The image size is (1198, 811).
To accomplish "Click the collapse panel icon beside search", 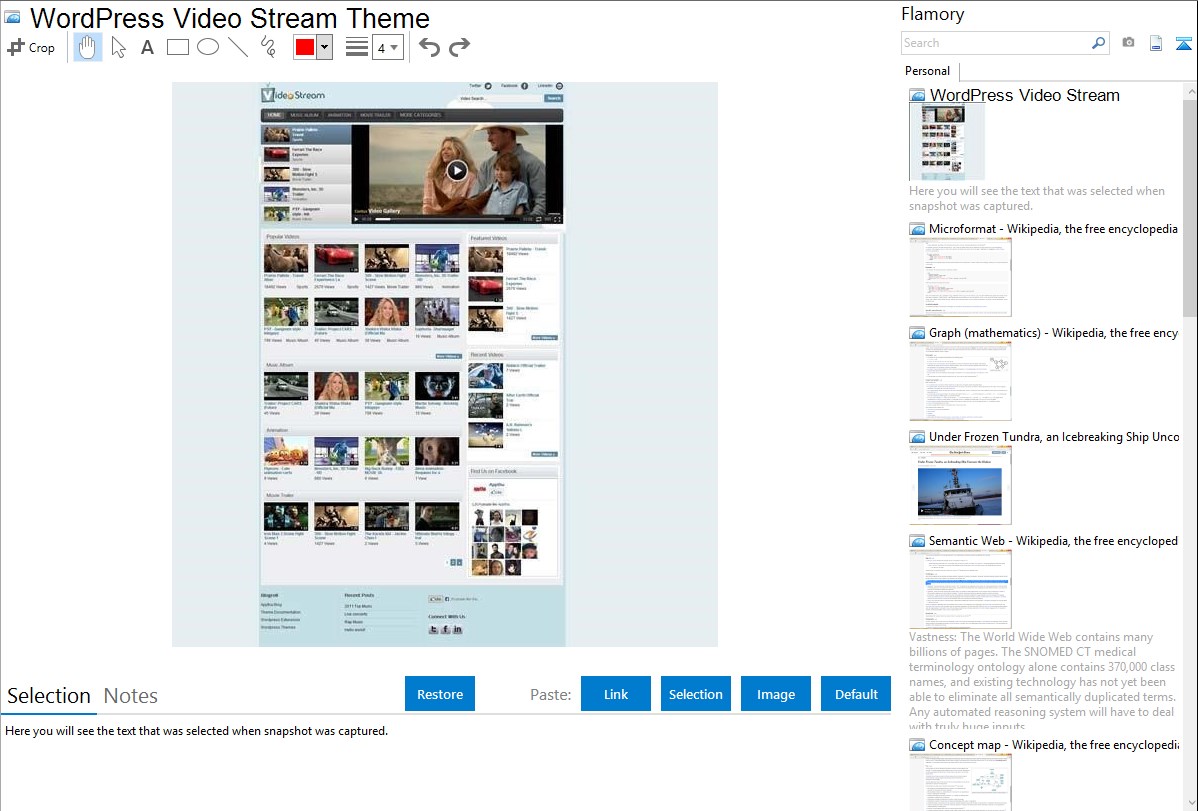I will tap(1183, 43).
